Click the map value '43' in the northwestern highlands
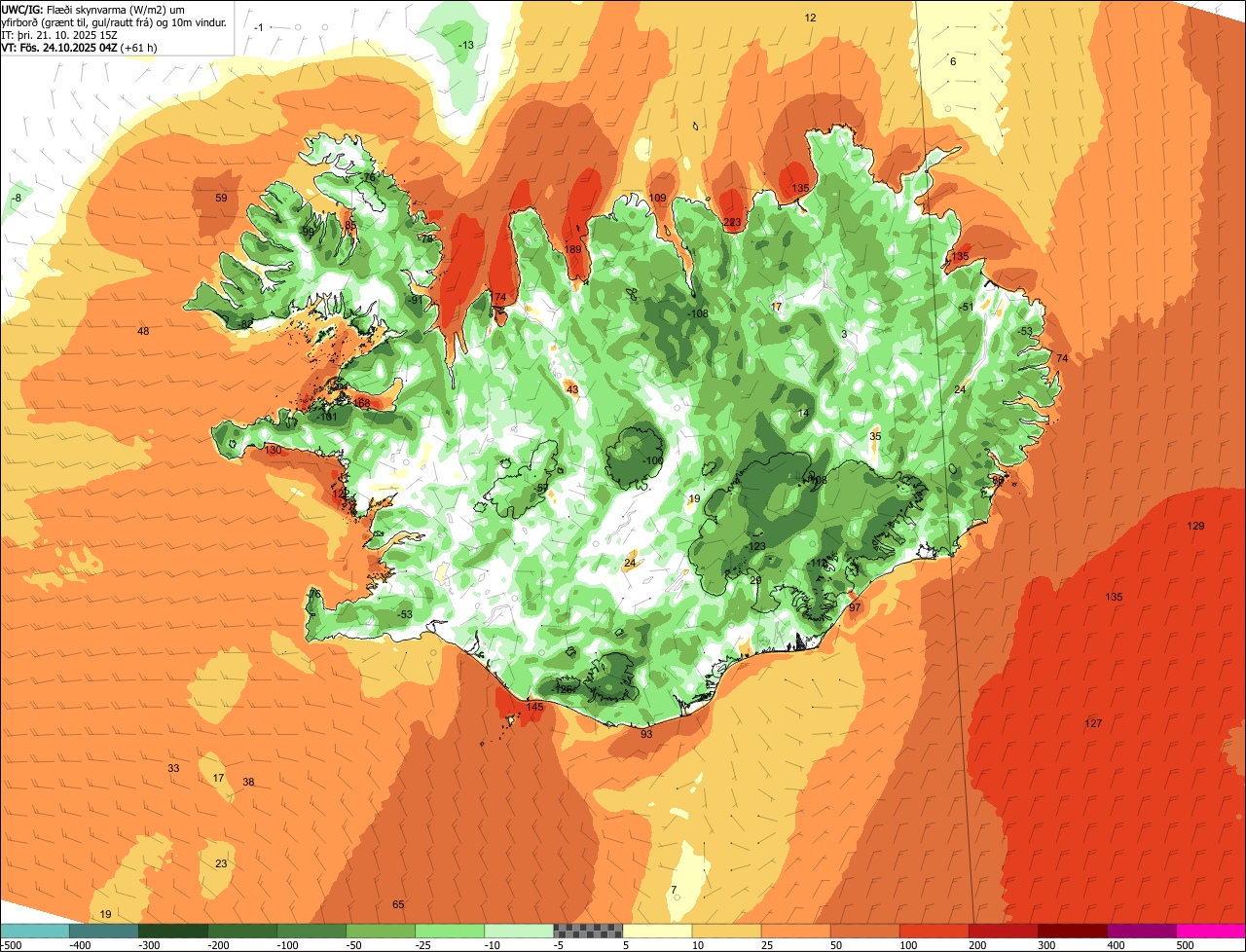This screenshot has width=1246, height=952. point(572,390)
